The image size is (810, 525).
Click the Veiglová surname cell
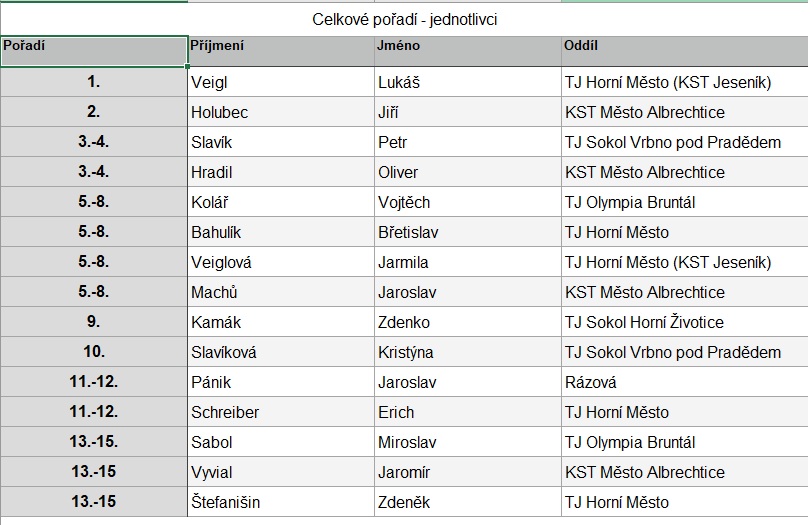click(x=281, y=262)
